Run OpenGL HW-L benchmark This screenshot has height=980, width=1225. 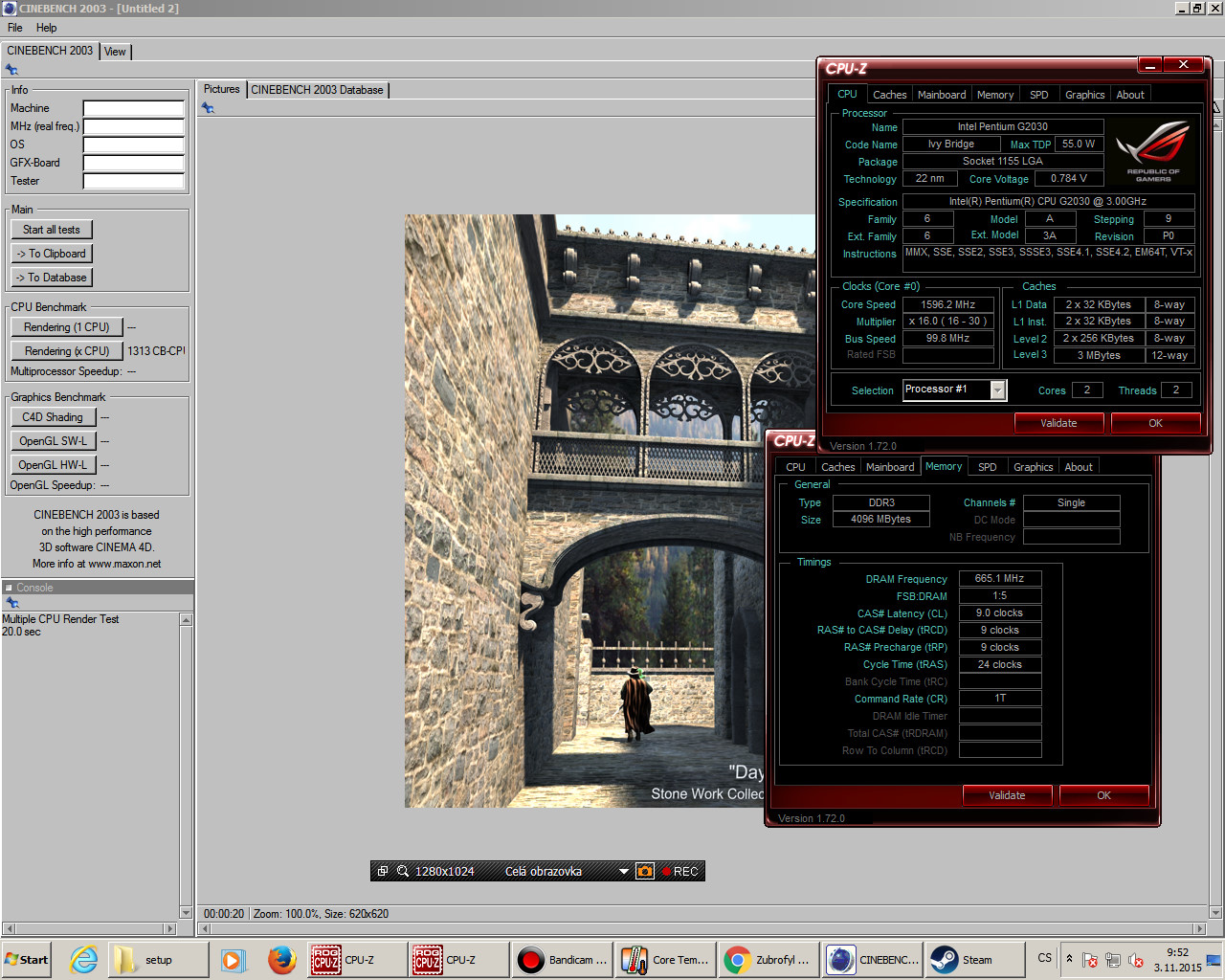click(53, 465)
